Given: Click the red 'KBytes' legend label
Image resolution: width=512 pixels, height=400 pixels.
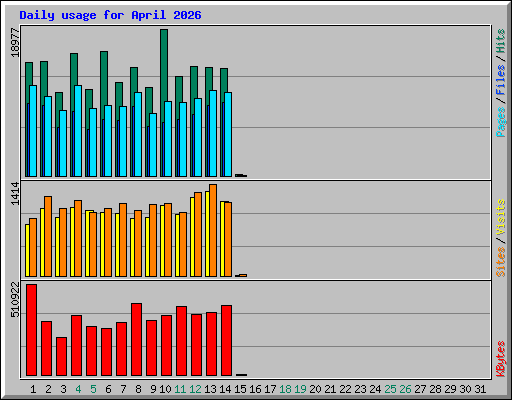Looking at the screenshot, I should (x=500, y=359).
